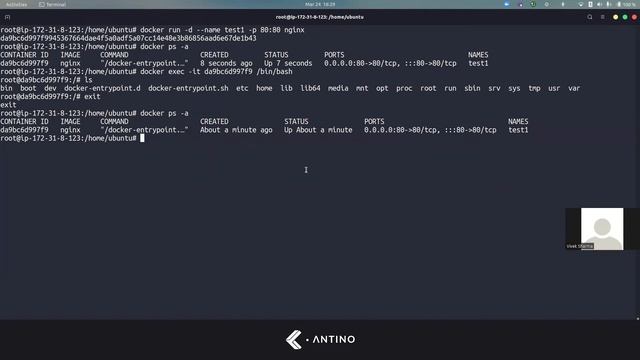The image size is (640, 360).
Task: Click the docker run -d --name test1 command
Action: point(222,30)
